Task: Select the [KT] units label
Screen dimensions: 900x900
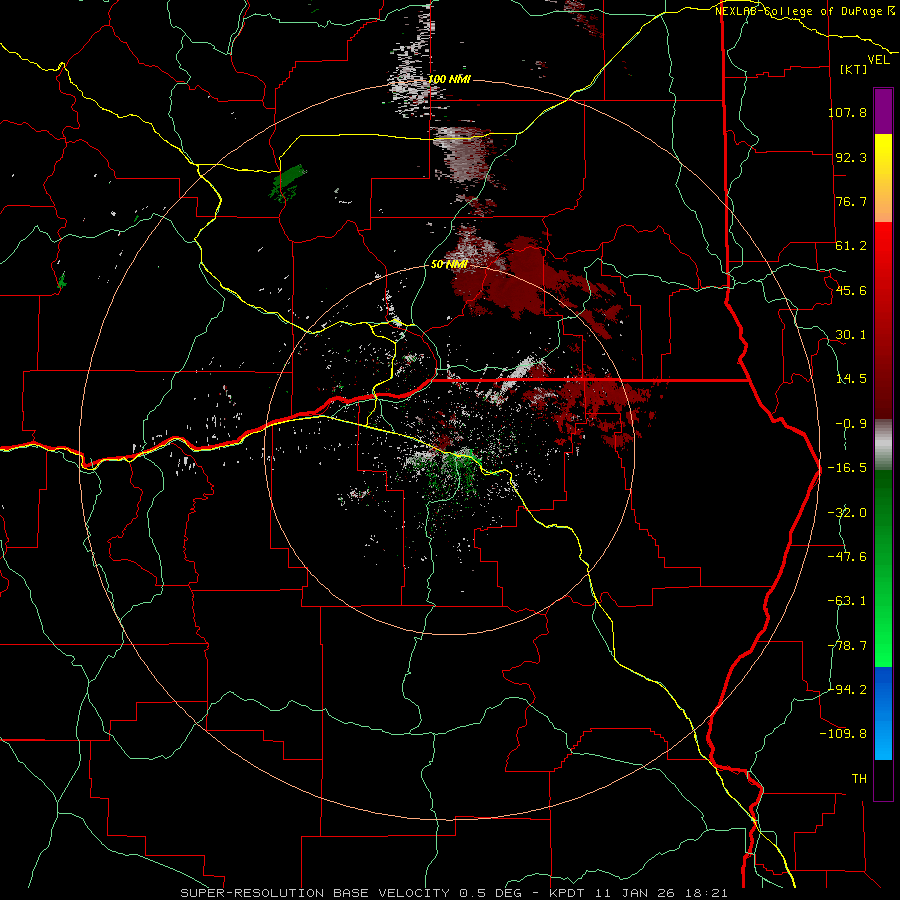Action: coord(854,69)
